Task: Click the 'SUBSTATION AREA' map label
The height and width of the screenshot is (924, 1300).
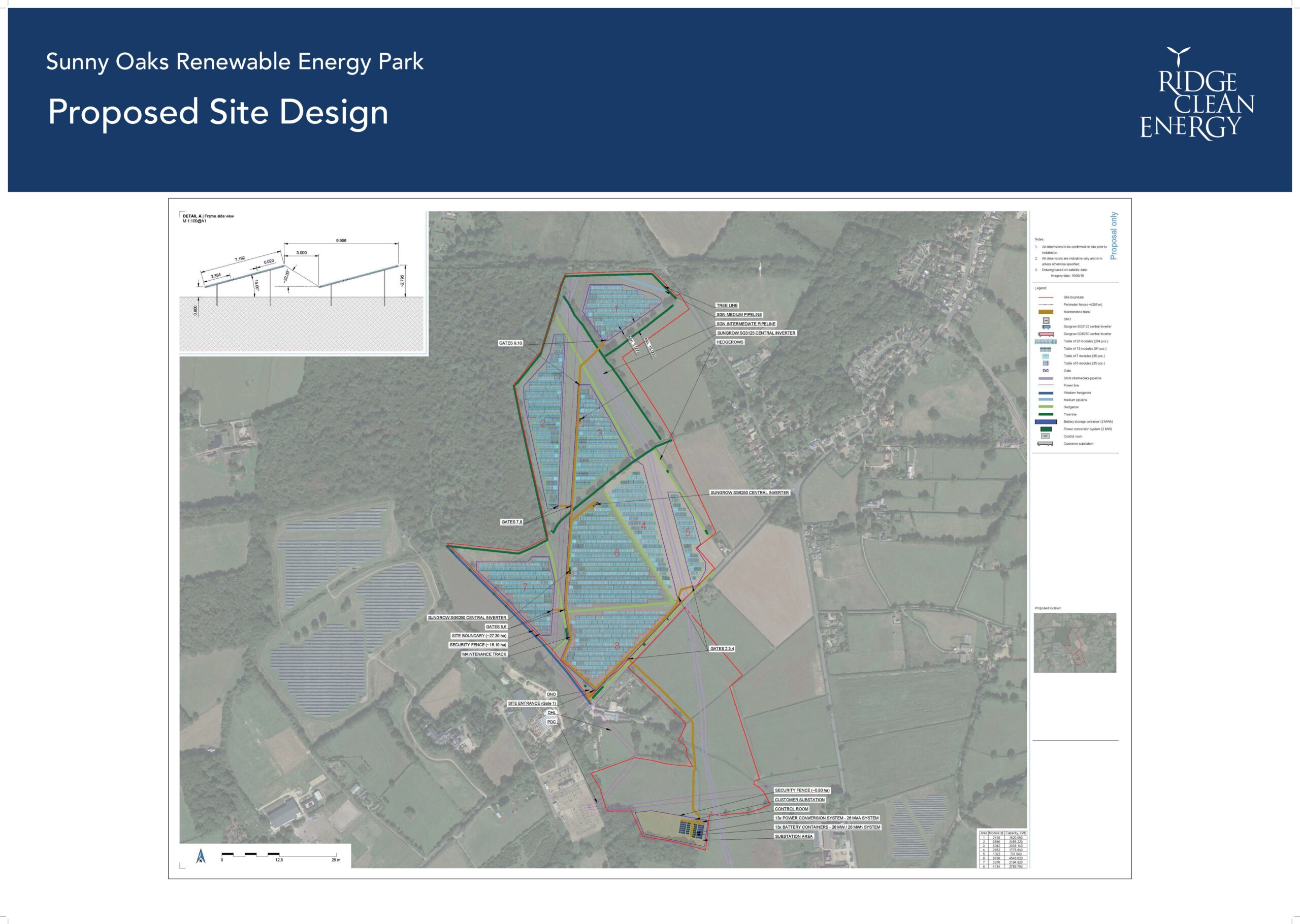Action: pyautogui.click(x=794, y=836)
